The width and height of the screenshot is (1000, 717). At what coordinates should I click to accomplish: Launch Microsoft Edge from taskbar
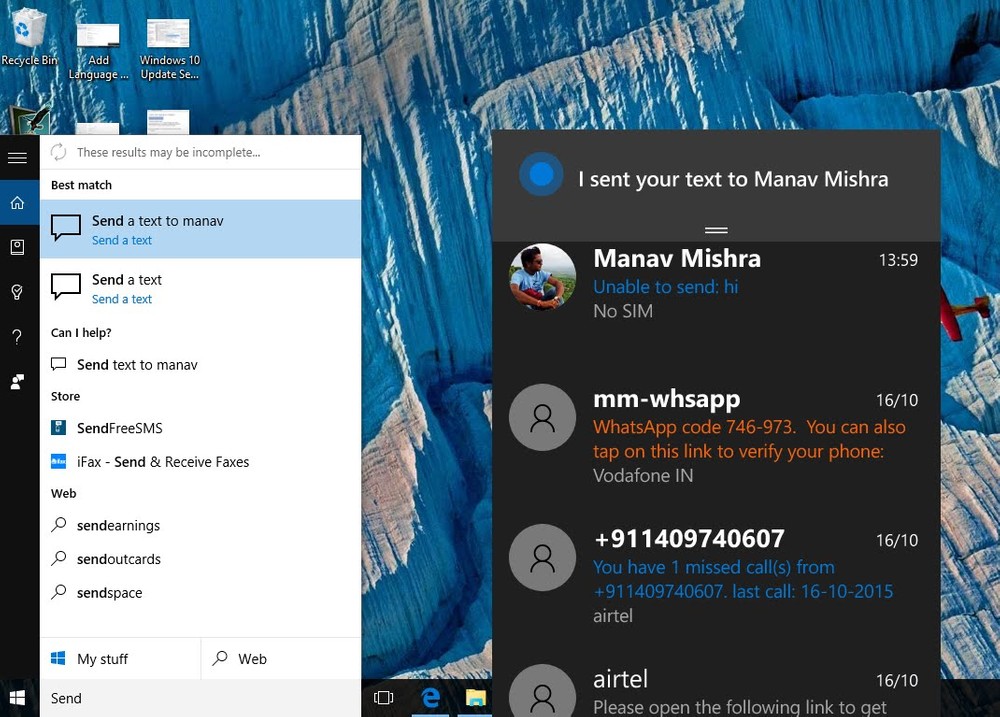[430, 698]
